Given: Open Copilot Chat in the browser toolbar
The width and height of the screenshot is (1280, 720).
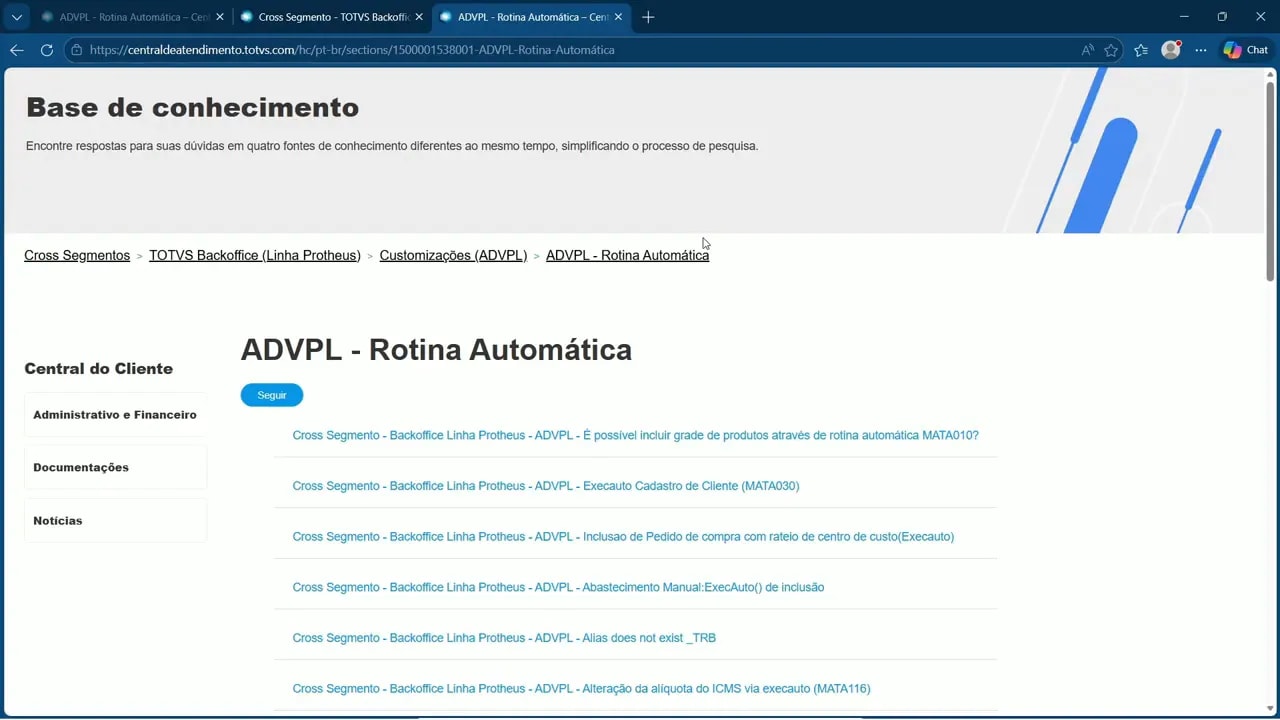Looking at the screenshot, I should click(x=1245, y=49).
